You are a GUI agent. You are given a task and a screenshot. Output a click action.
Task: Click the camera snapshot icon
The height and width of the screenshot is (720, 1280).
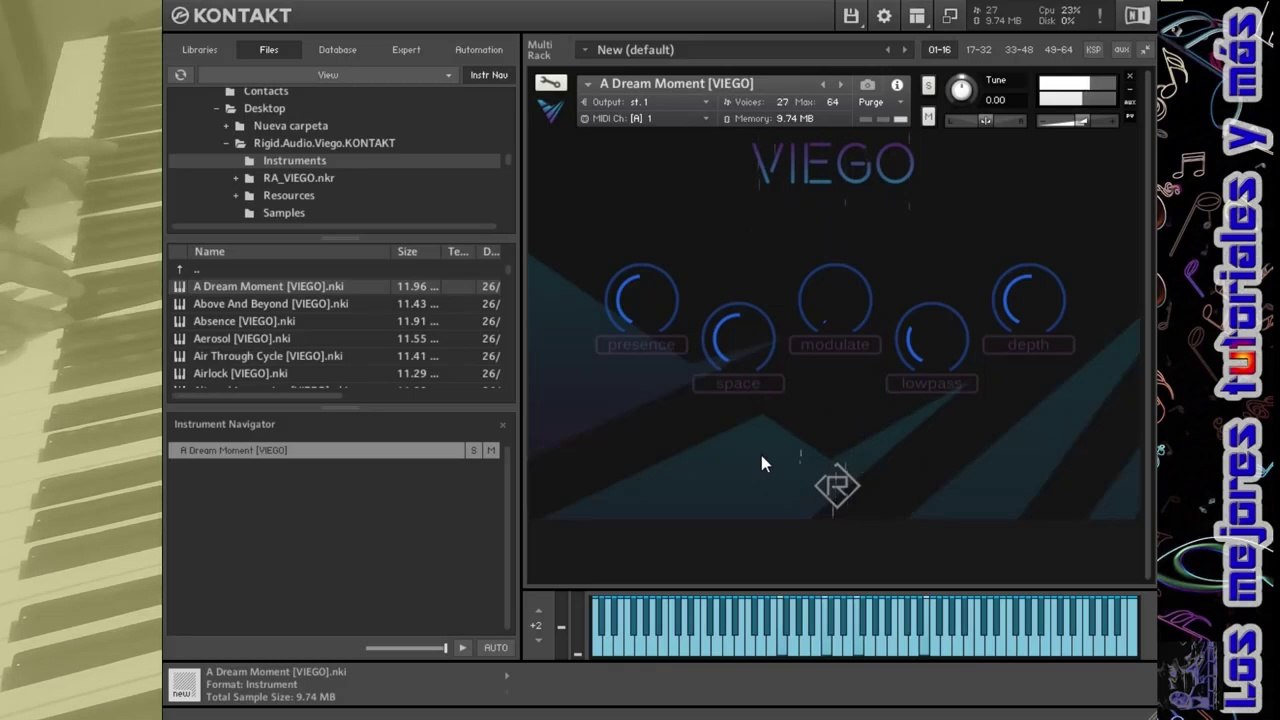(x=867, y=85)
